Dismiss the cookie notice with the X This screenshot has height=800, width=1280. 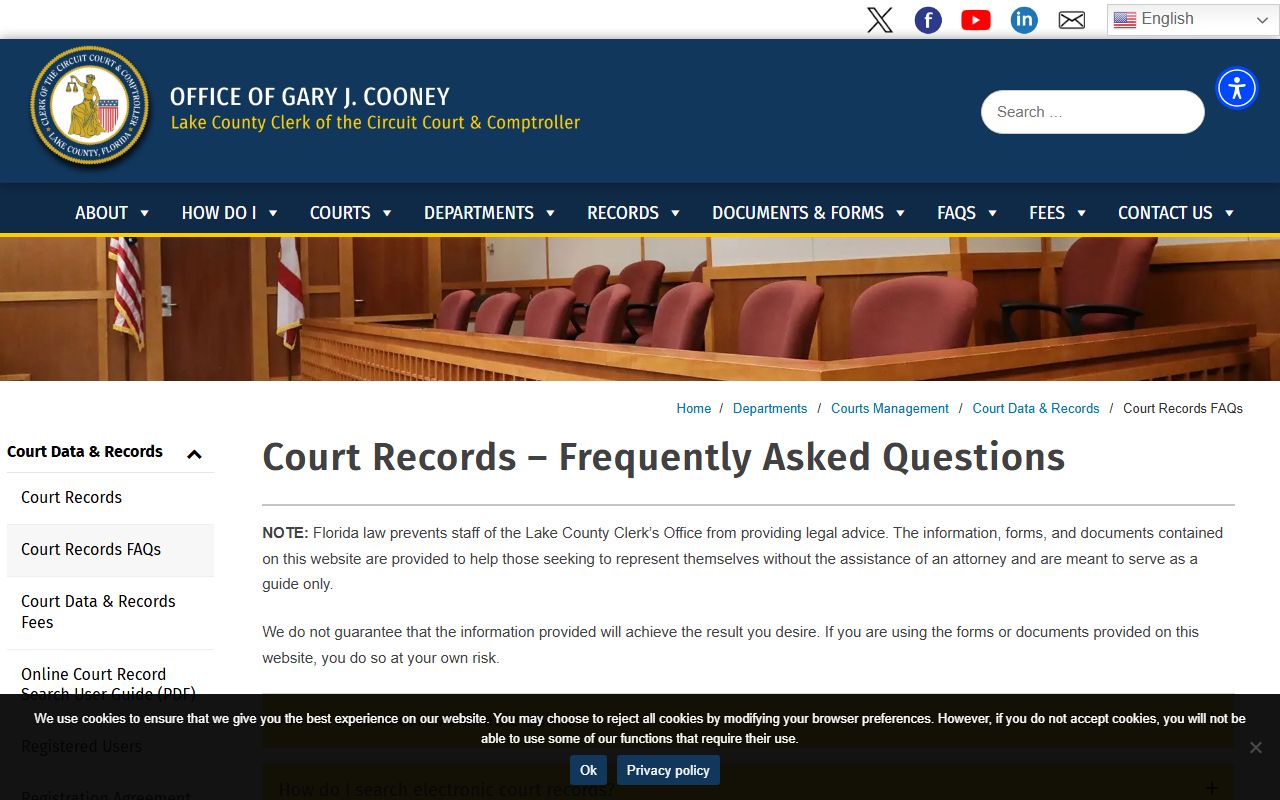[x=1256, y=747]
